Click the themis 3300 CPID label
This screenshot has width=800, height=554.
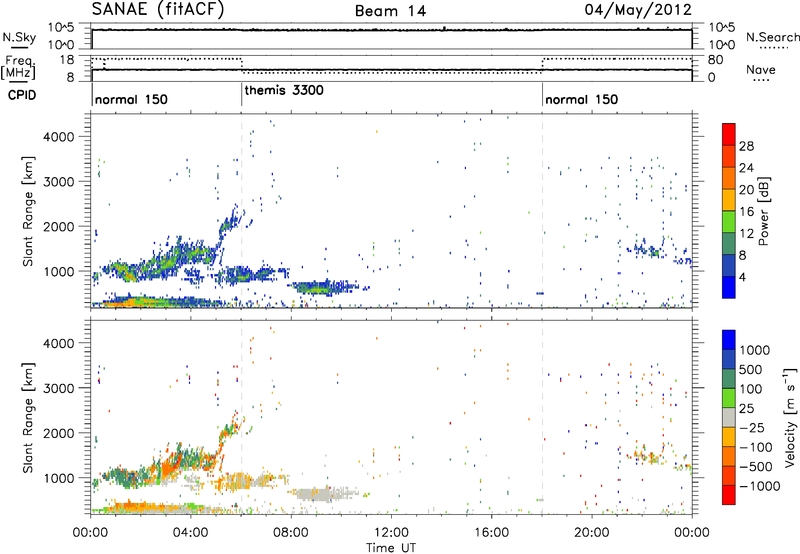(284, 90)
